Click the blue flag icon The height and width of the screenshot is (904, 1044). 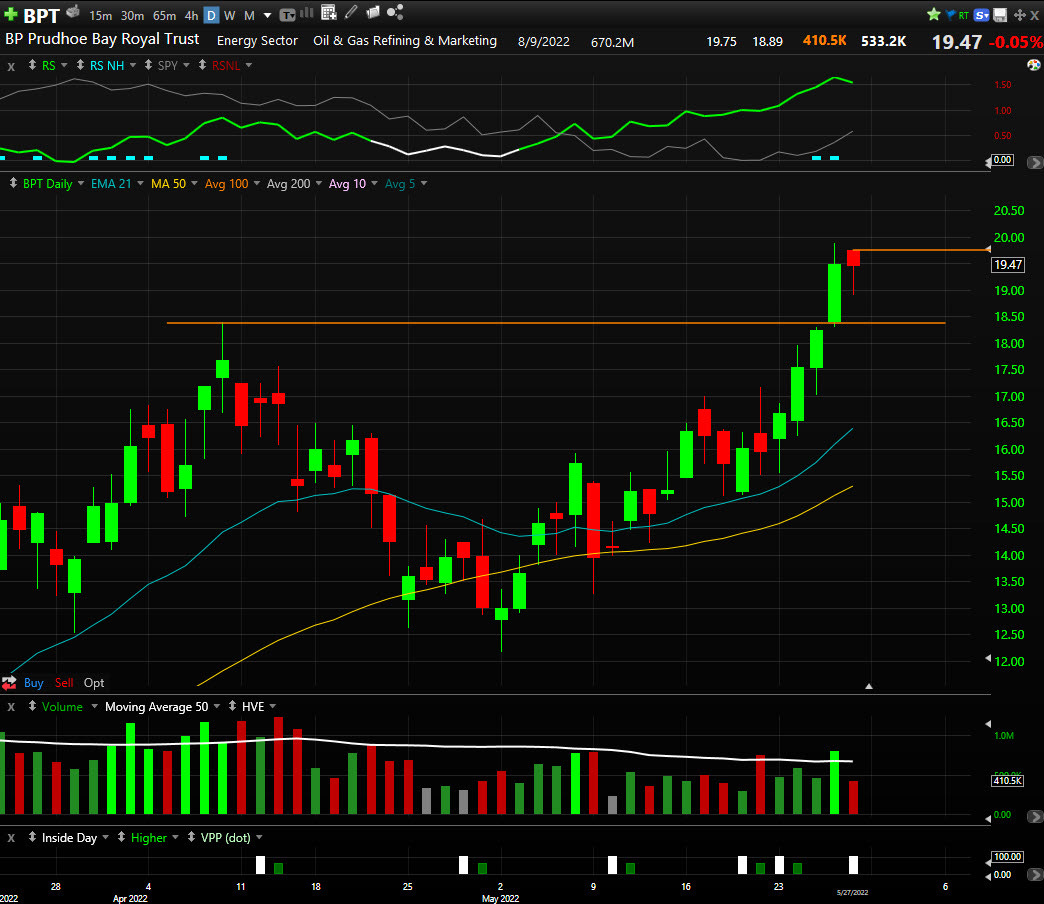coord(950,14)
